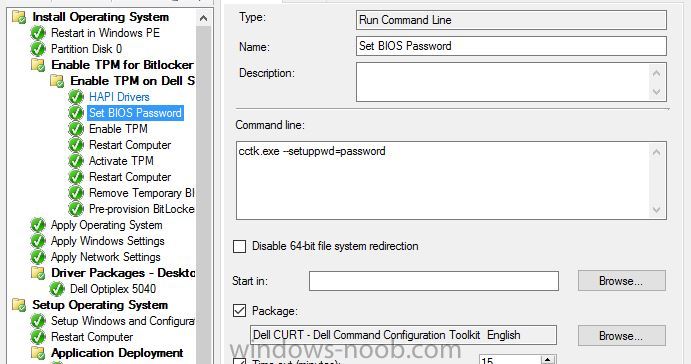Click Browse button next to Package field
Image resolution: width=691 pixels, height=364 pixels.
621,336
